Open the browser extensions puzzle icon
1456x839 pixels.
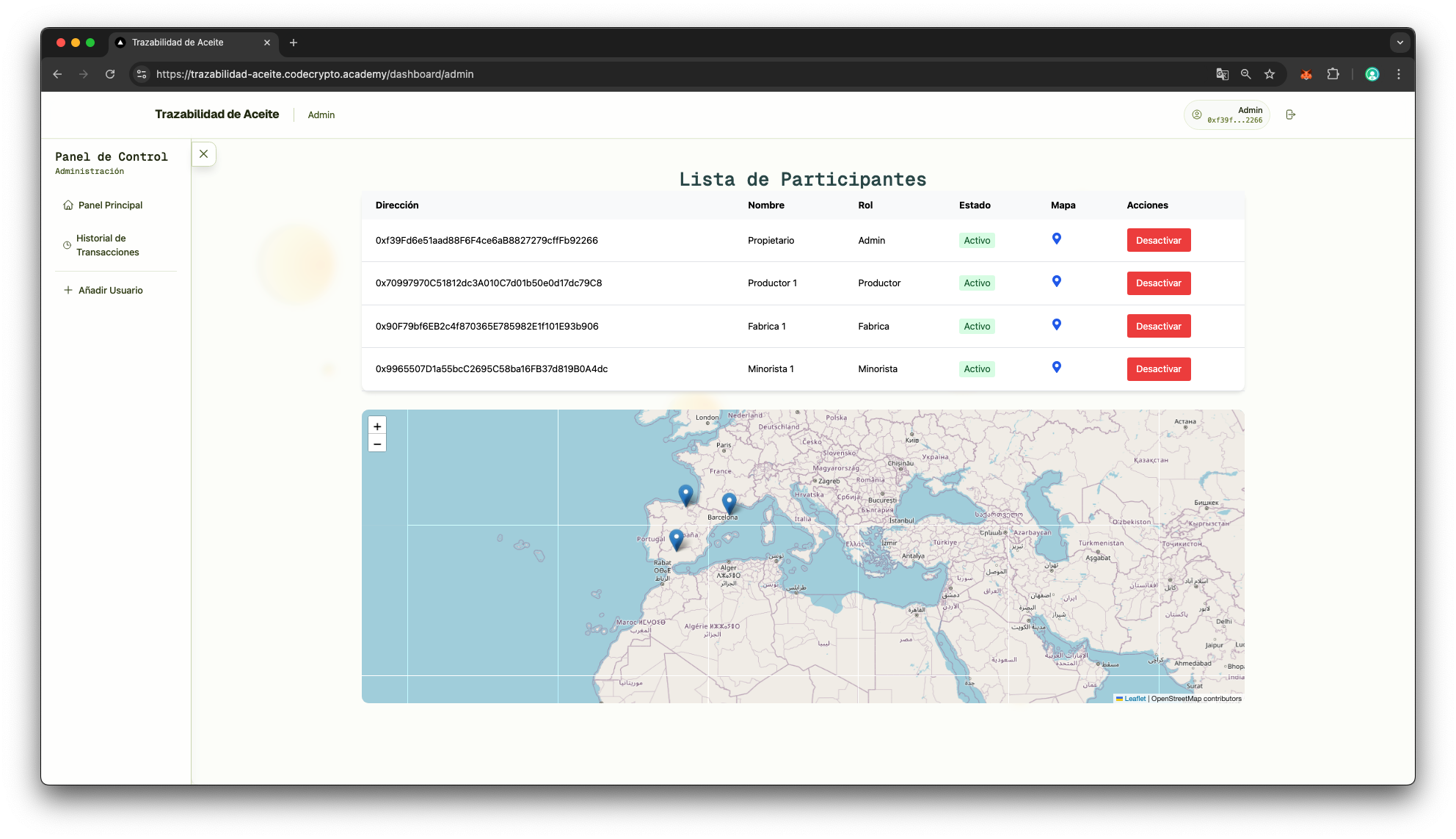coord(1333,74)
